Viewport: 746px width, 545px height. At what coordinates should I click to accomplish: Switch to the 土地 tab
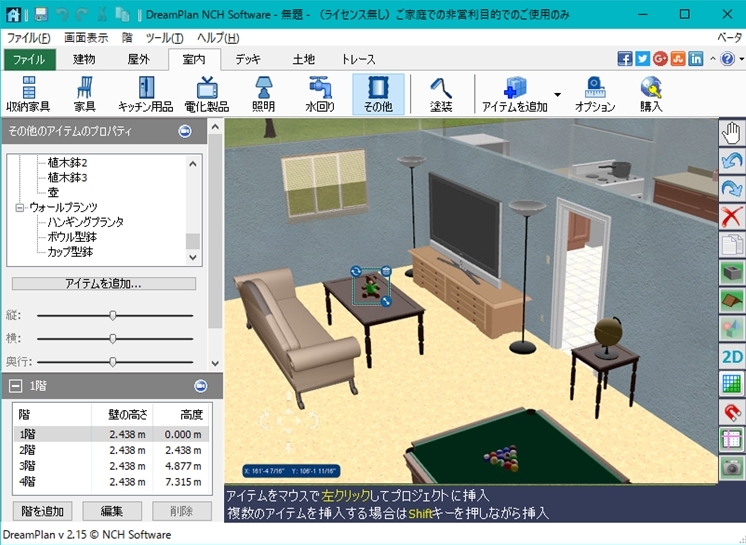point(303,59)
